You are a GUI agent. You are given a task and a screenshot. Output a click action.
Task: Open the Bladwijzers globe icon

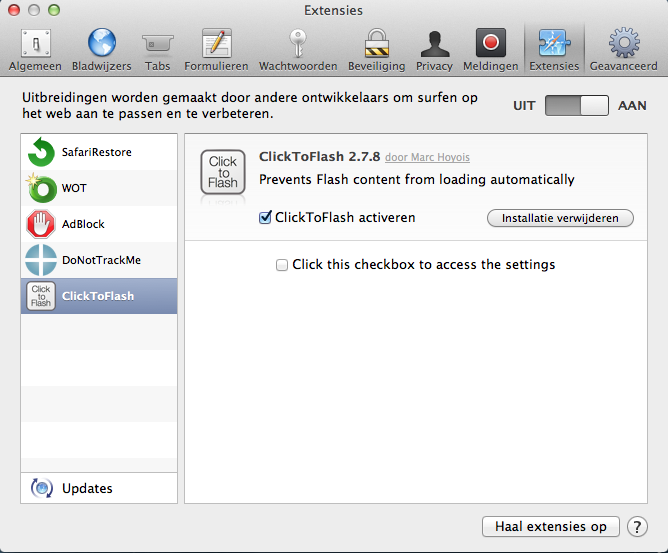102,43
